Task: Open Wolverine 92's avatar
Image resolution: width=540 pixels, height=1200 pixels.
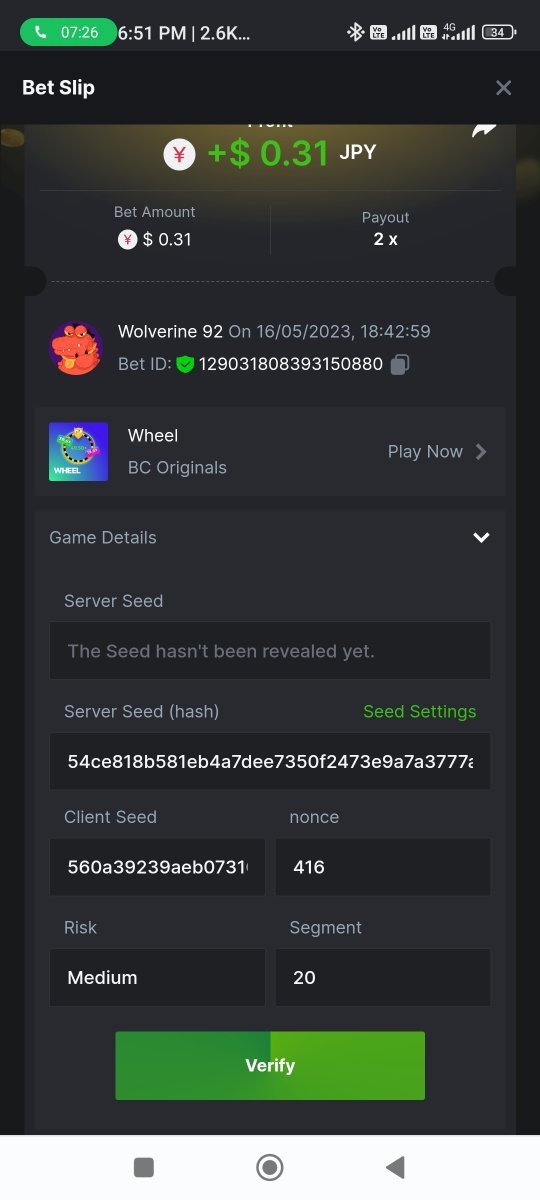Action: [x=76, y=348]
